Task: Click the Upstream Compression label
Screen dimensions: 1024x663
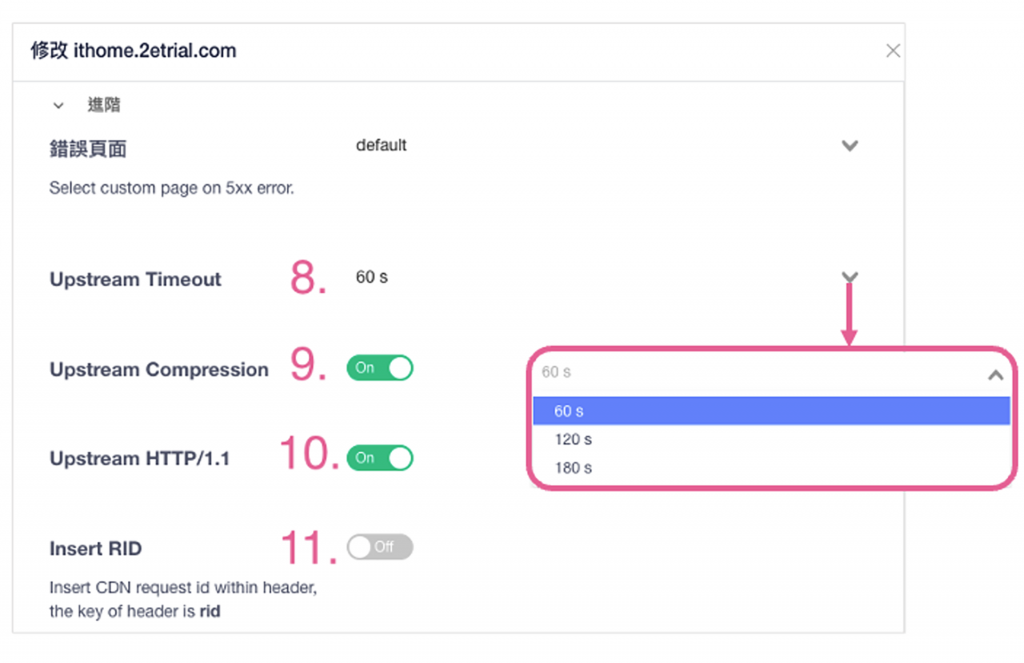Action: point(159,370)
